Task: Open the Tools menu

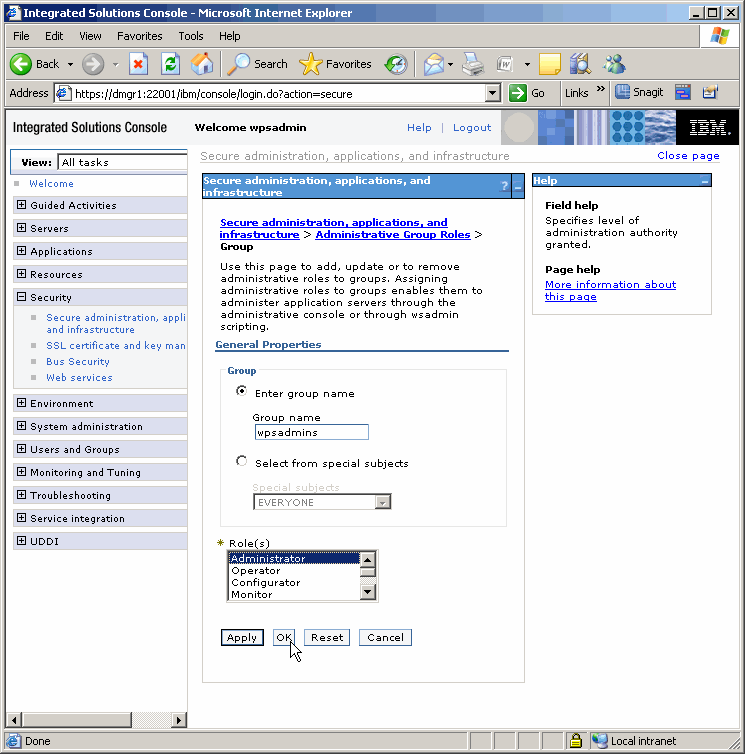Action: tap(190, 36)
